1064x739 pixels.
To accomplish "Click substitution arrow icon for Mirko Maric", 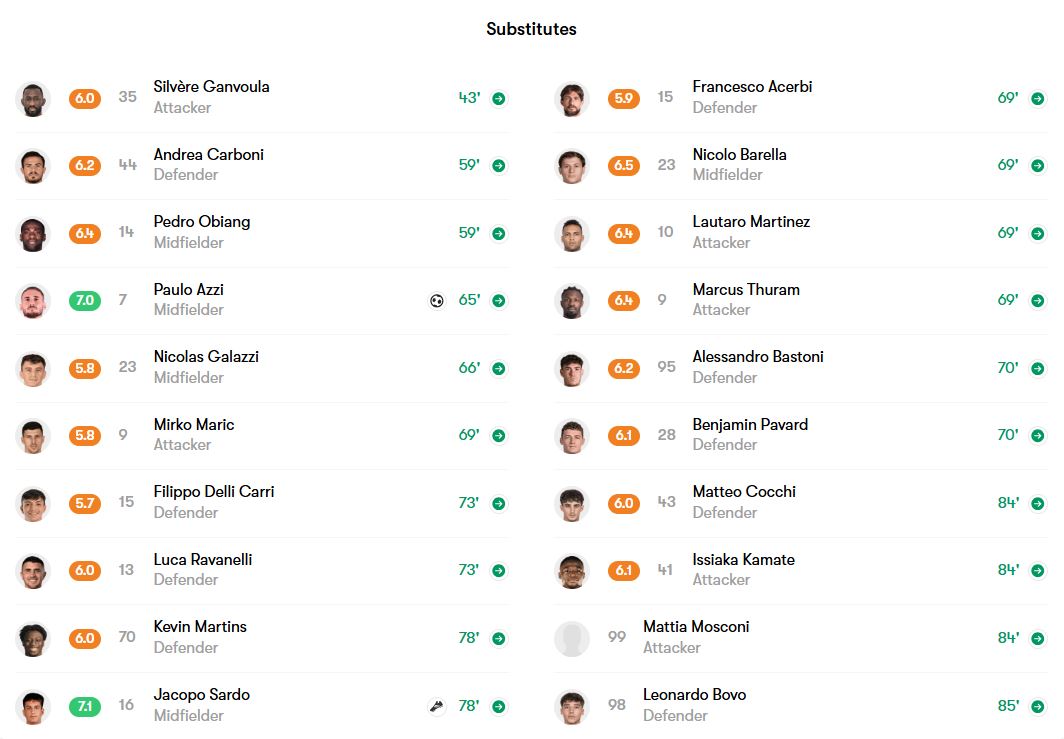I will (x=498, y=436).
